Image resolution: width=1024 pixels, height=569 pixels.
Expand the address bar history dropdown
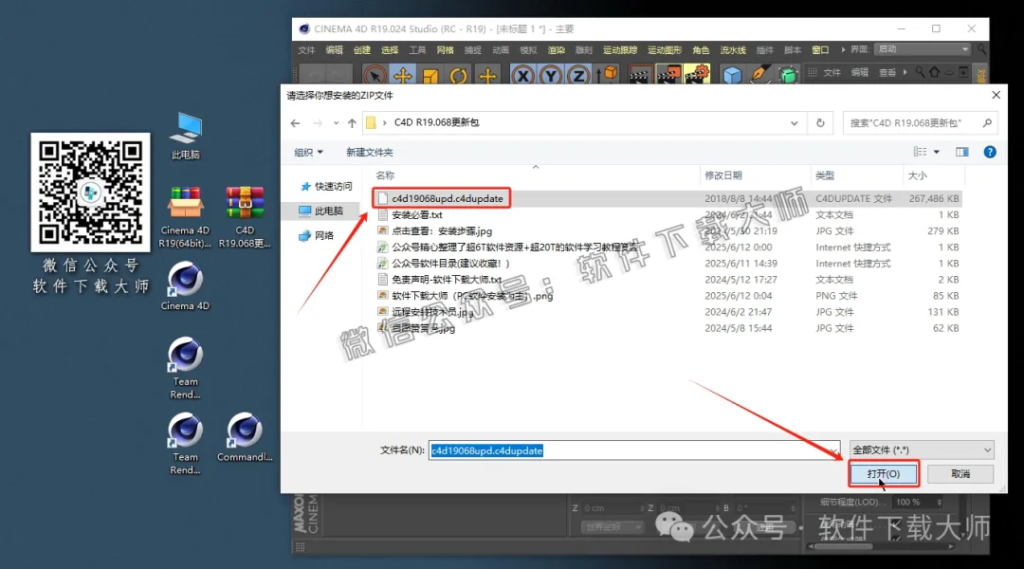pyautogui.click(x=795, y=123)
